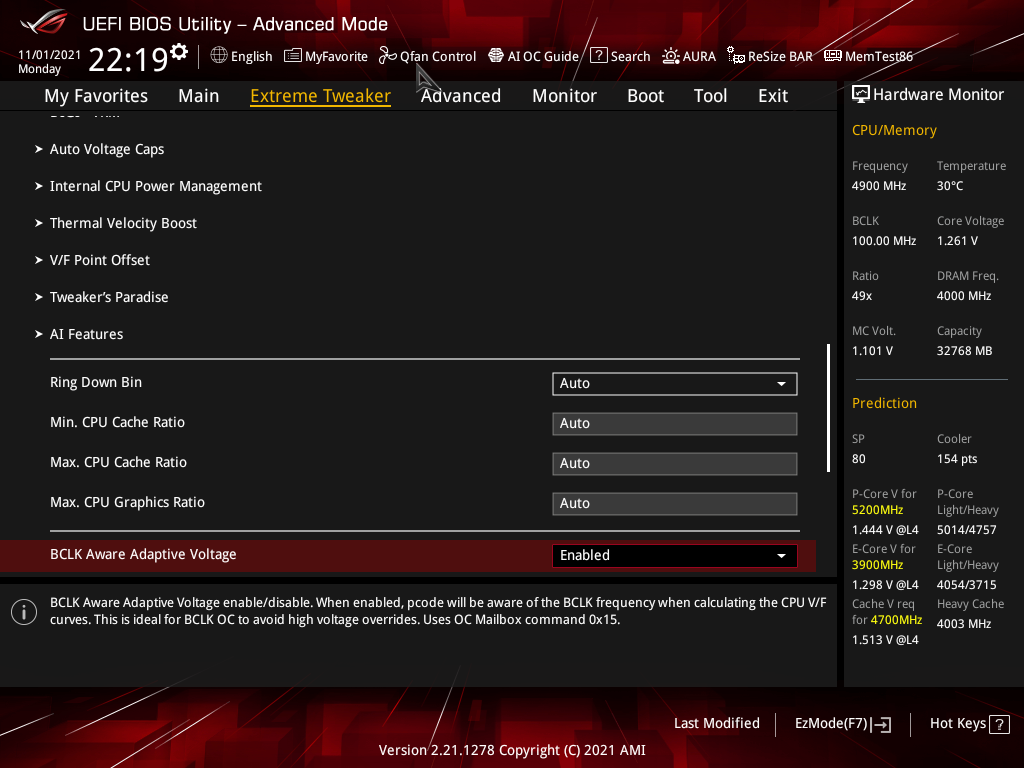Open My Favorites tab
Image resolution: width=1024 pixels, height=768 pixels.
point(96,96)
